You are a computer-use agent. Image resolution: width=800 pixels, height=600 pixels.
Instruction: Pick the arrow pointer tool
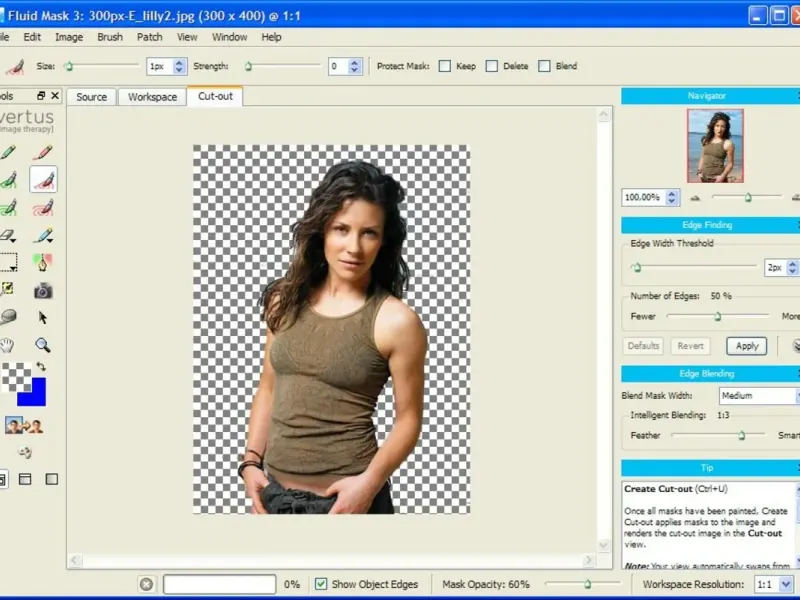(x=43, y=318)
